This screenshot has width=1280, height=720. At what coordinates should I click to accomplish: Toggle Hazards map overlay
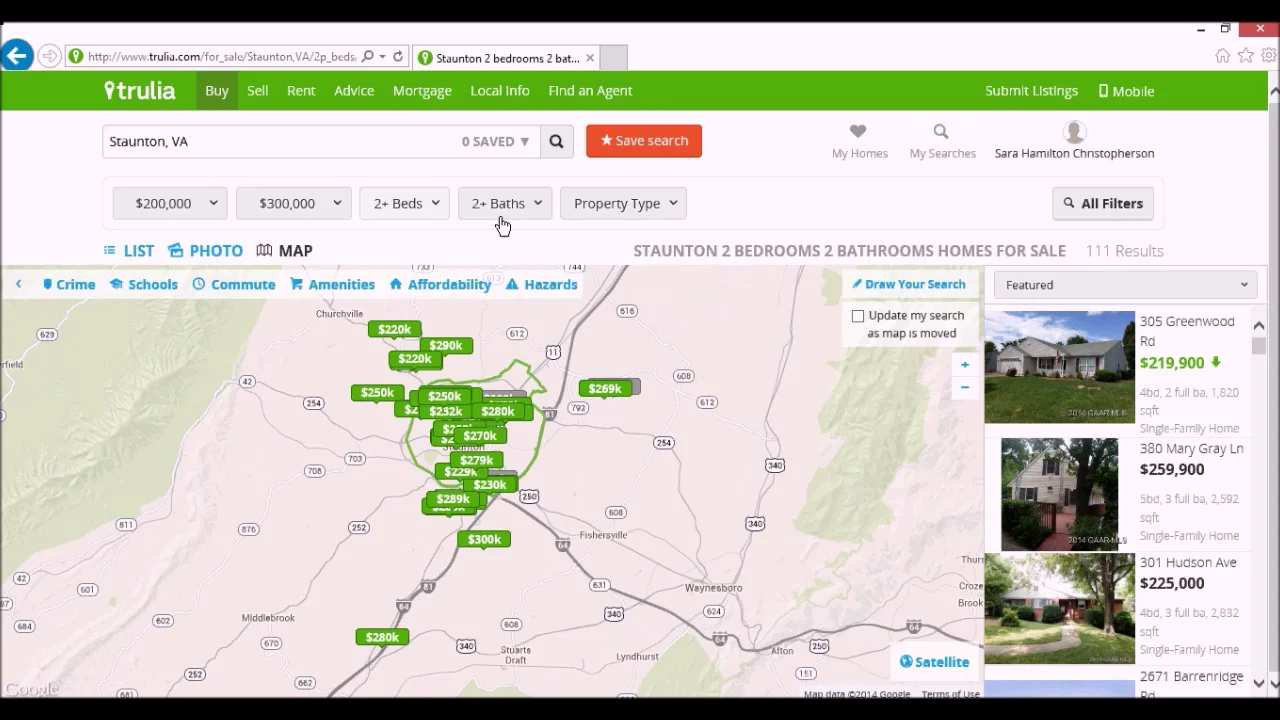[541, 285]
